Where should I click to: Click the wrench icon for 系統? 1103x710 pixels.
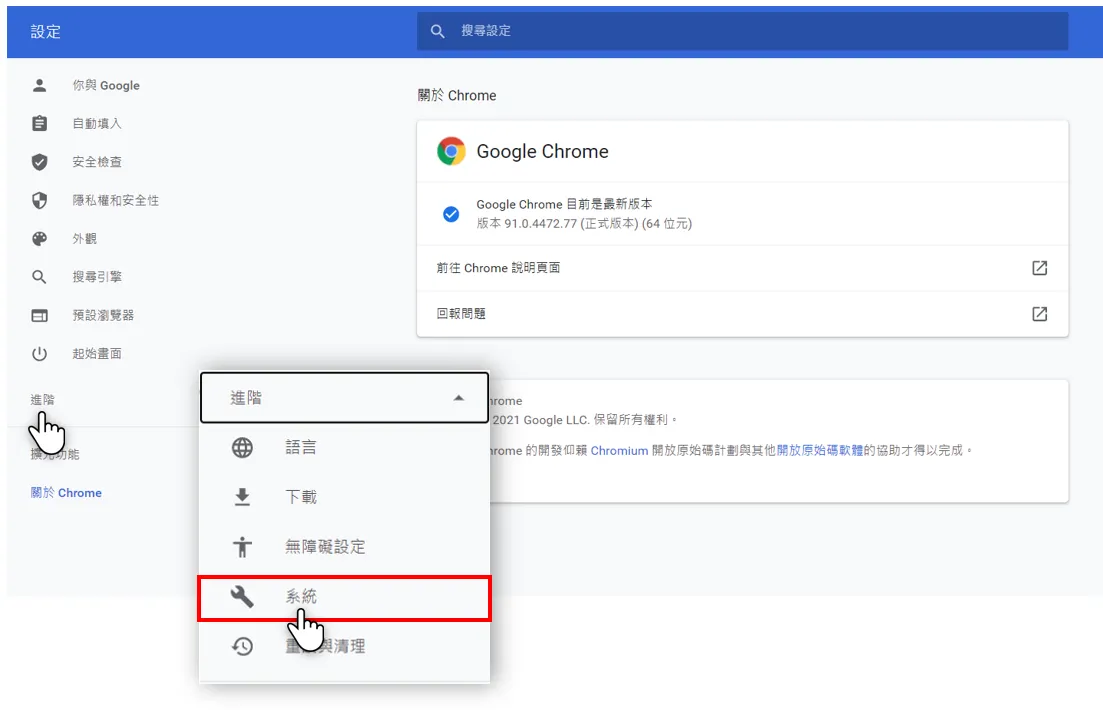click(x=242, y=597)
